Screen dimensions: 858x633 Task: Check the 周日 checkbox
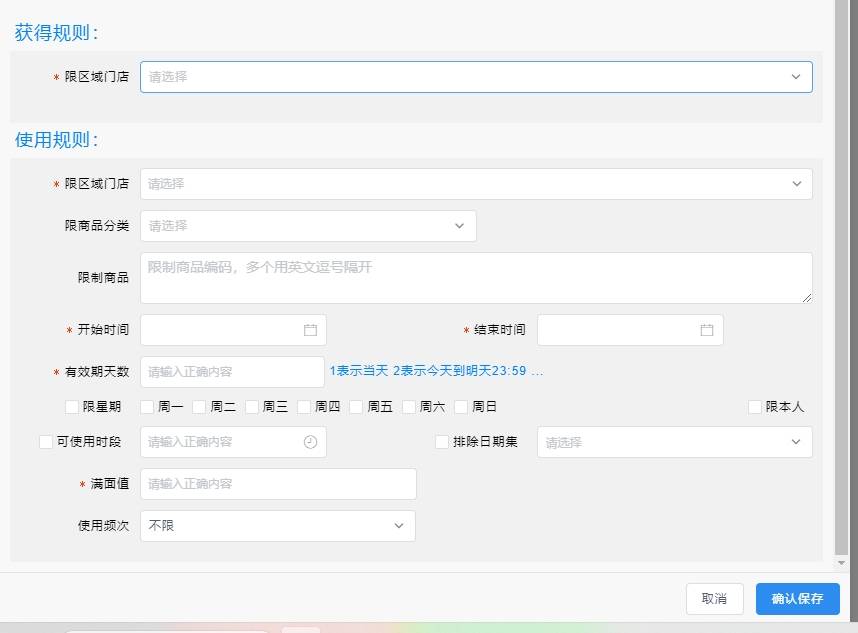pyautogui.click(x=461, y=406)
